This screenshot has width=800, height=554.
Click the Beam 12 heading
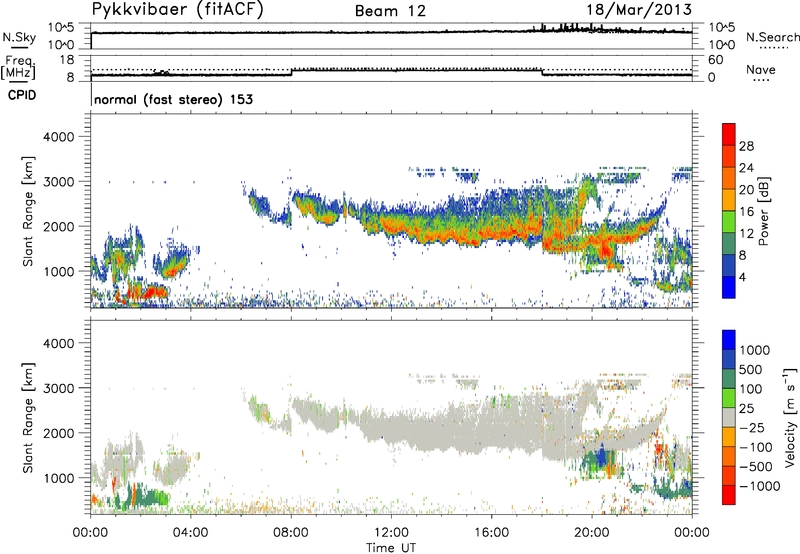(x=390, y=11)
